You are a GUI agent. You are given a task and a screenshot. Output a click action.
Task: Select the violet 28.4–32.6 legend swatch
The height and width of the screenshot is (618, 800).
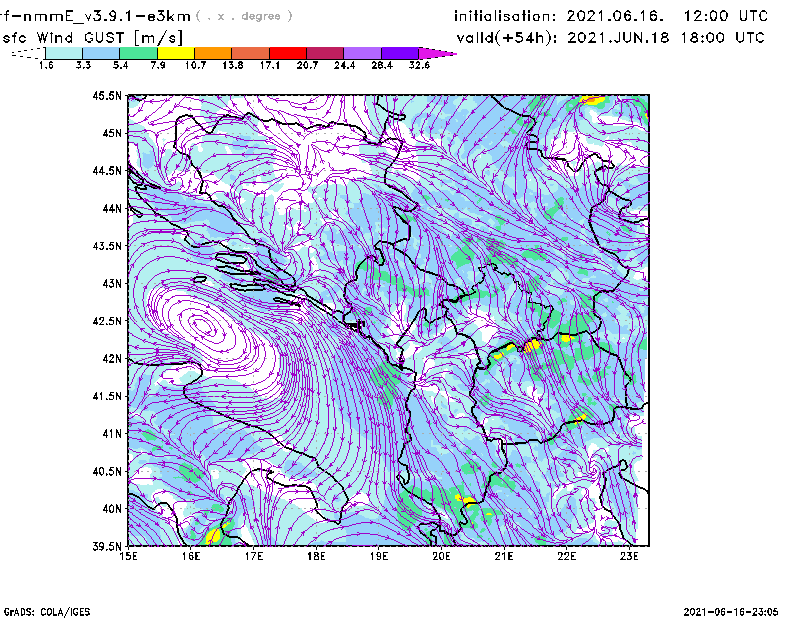click(x=400, y=53)
